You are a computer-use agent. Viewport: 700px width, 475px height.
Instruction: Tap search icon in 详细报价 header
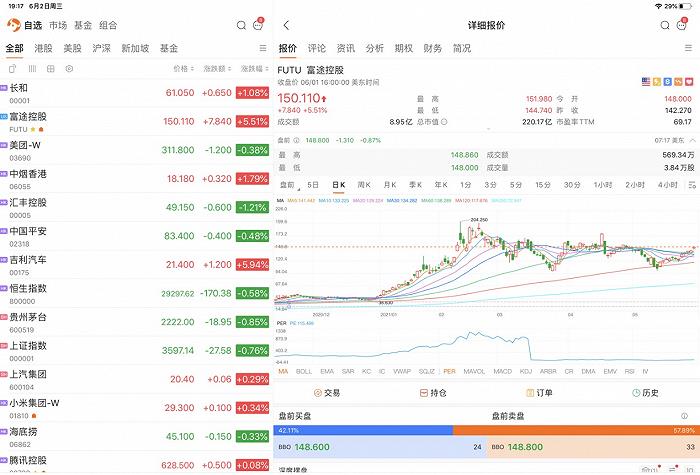tap(665, 25)
